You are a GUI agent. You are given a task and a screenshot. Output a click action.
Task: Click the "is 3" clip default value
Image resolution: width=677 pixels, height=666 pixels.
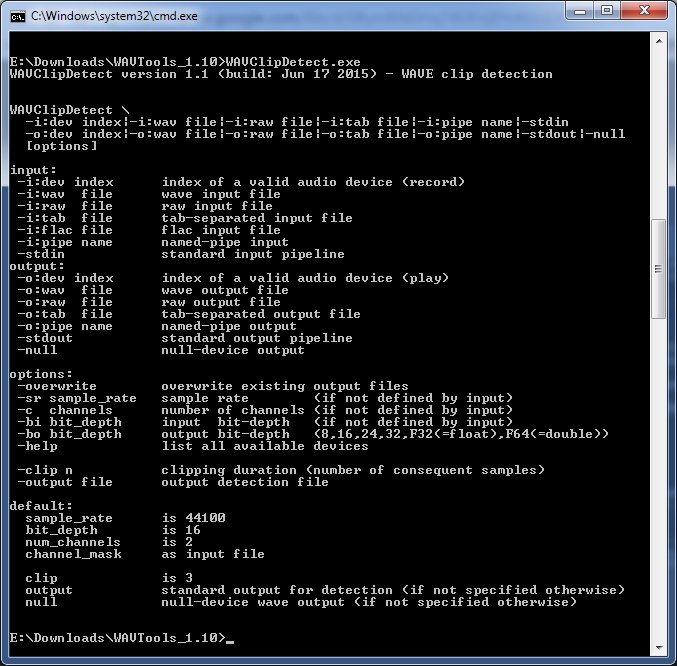click(x=177, y=578)
